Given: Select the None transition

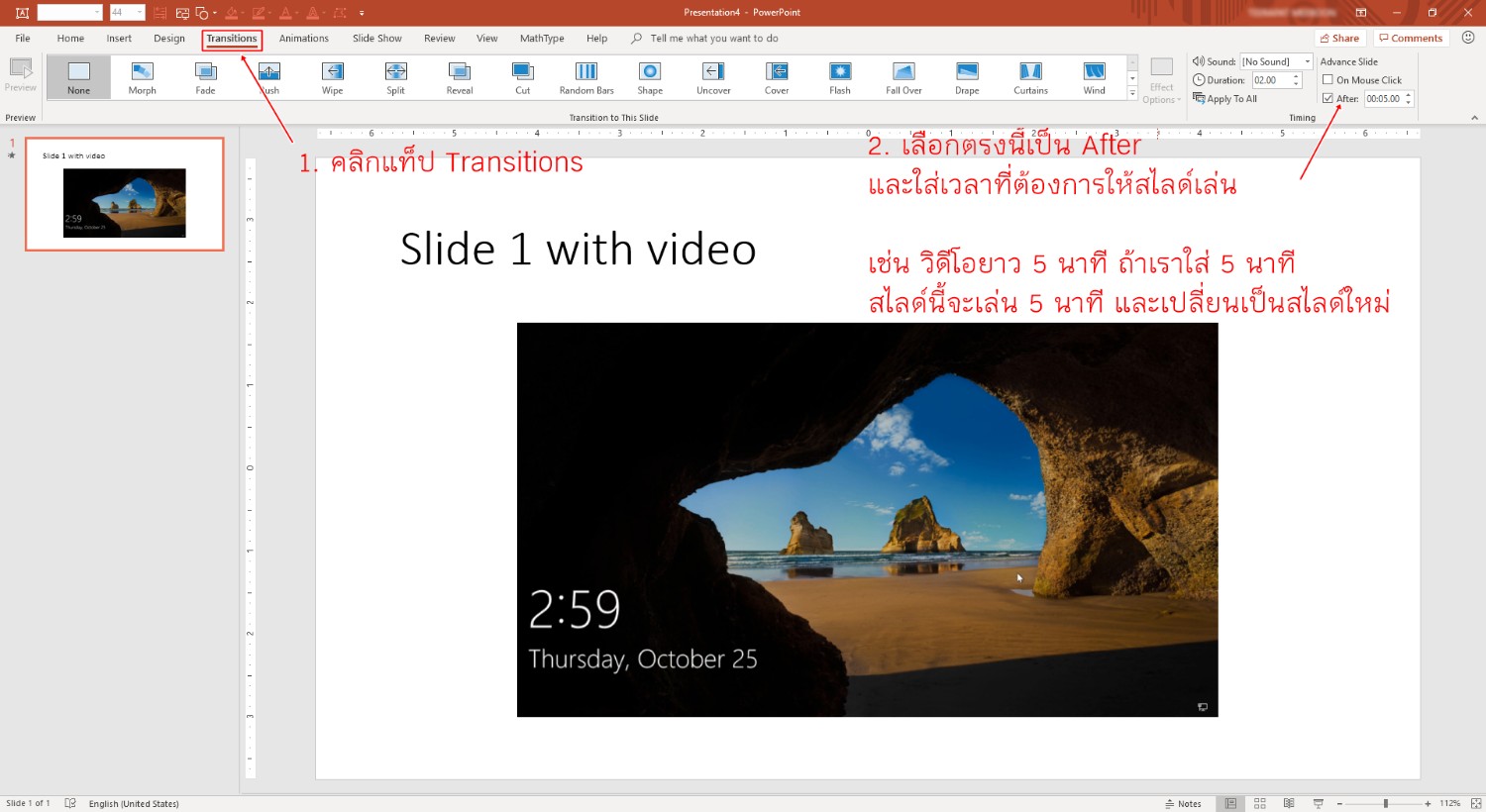Looking at the screenshot, I should pos(78,77).
